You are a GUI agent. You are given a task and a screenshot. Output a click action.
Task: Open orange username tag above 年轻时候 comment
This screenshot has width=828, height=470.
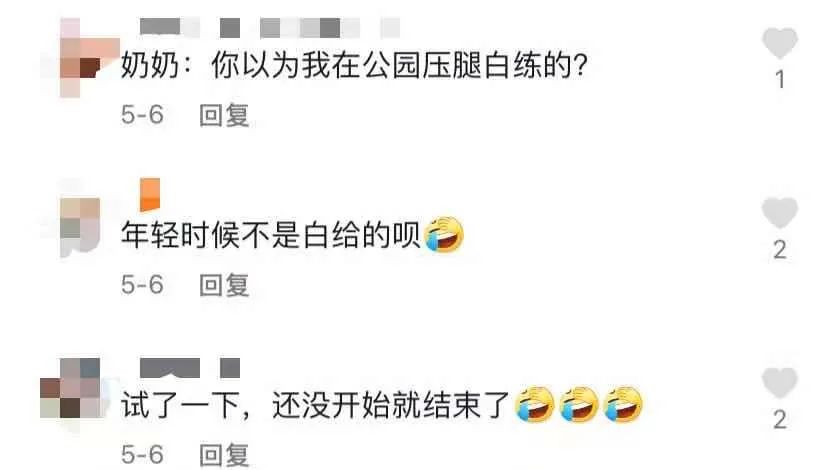click(x=150, y=194)
